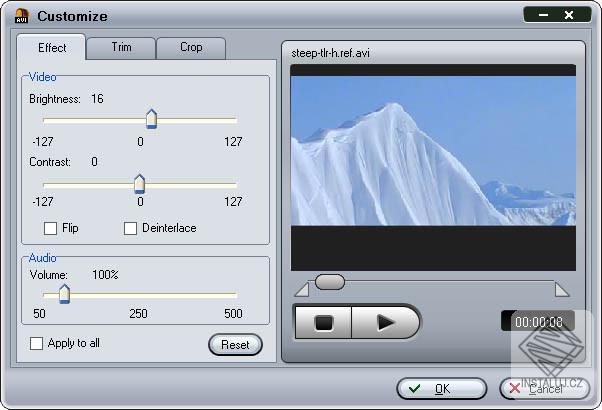
Task: Click the Volume slider handle
Action: point(64,294)
